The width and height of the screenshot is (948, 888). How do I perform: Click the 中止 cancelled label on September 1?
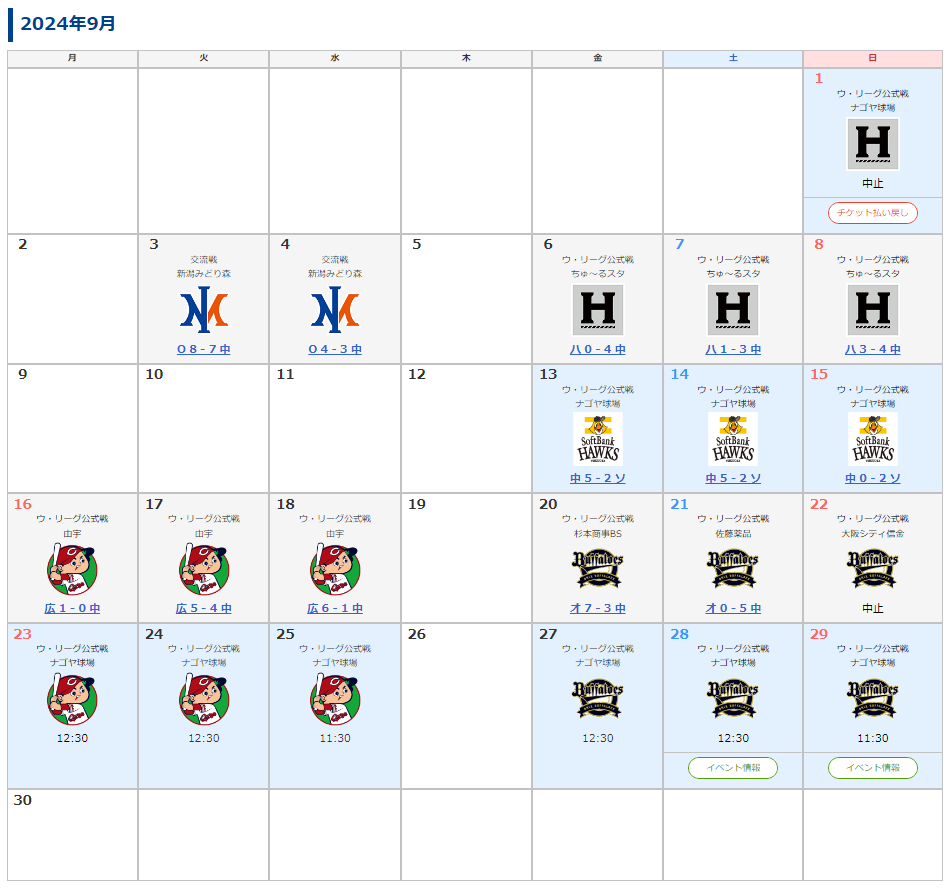coord(872,183)
